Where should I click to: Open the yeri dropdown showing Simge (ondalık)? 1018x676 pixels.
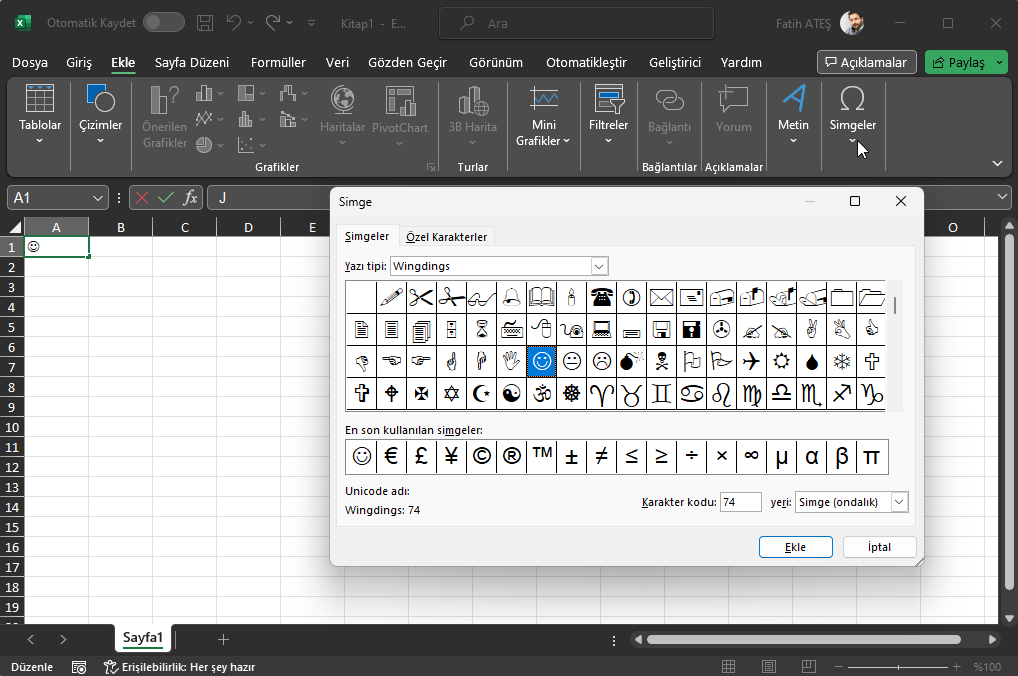point(897,502)
